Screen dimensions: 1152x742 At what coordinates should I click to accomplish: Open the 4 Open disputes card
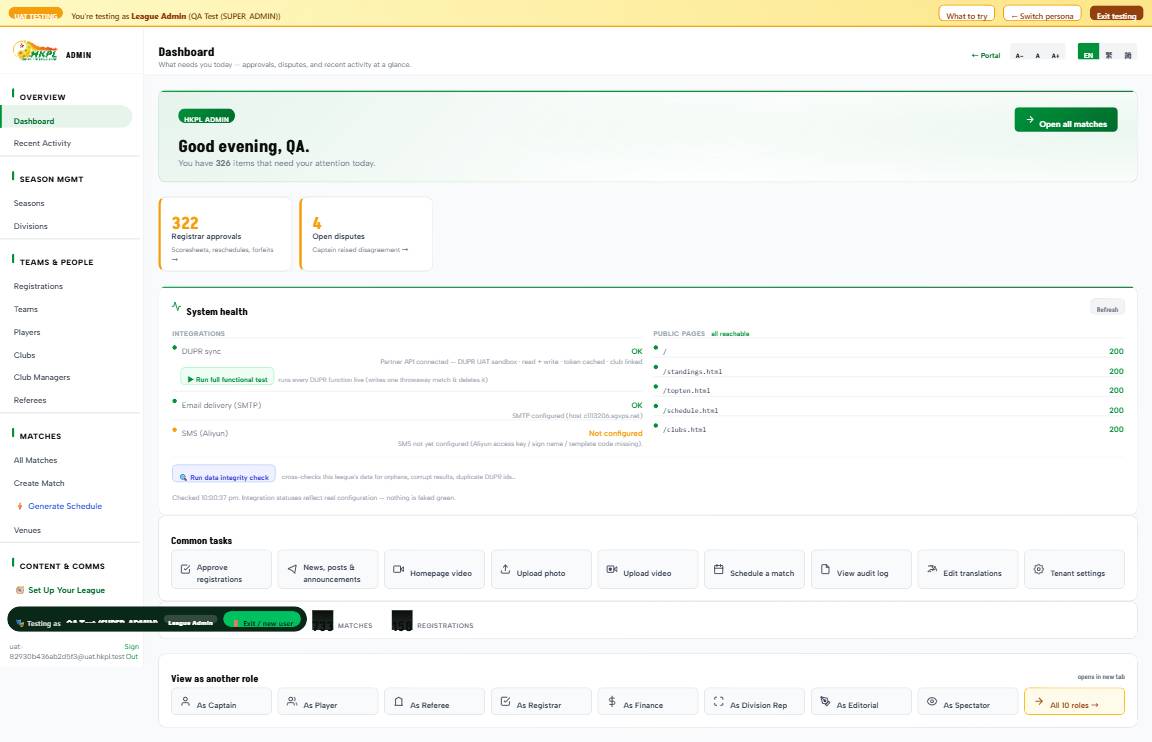pos(366,234)
